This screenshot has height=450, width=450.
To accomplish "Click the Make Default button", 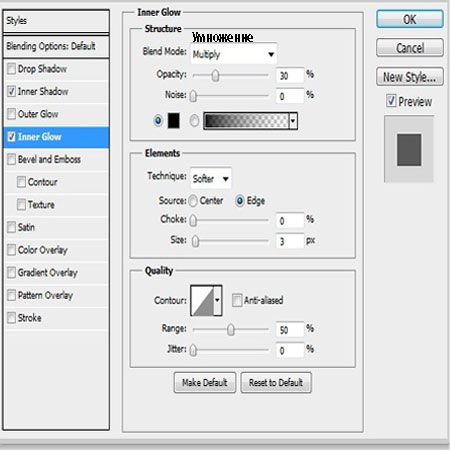I will 205,383.
